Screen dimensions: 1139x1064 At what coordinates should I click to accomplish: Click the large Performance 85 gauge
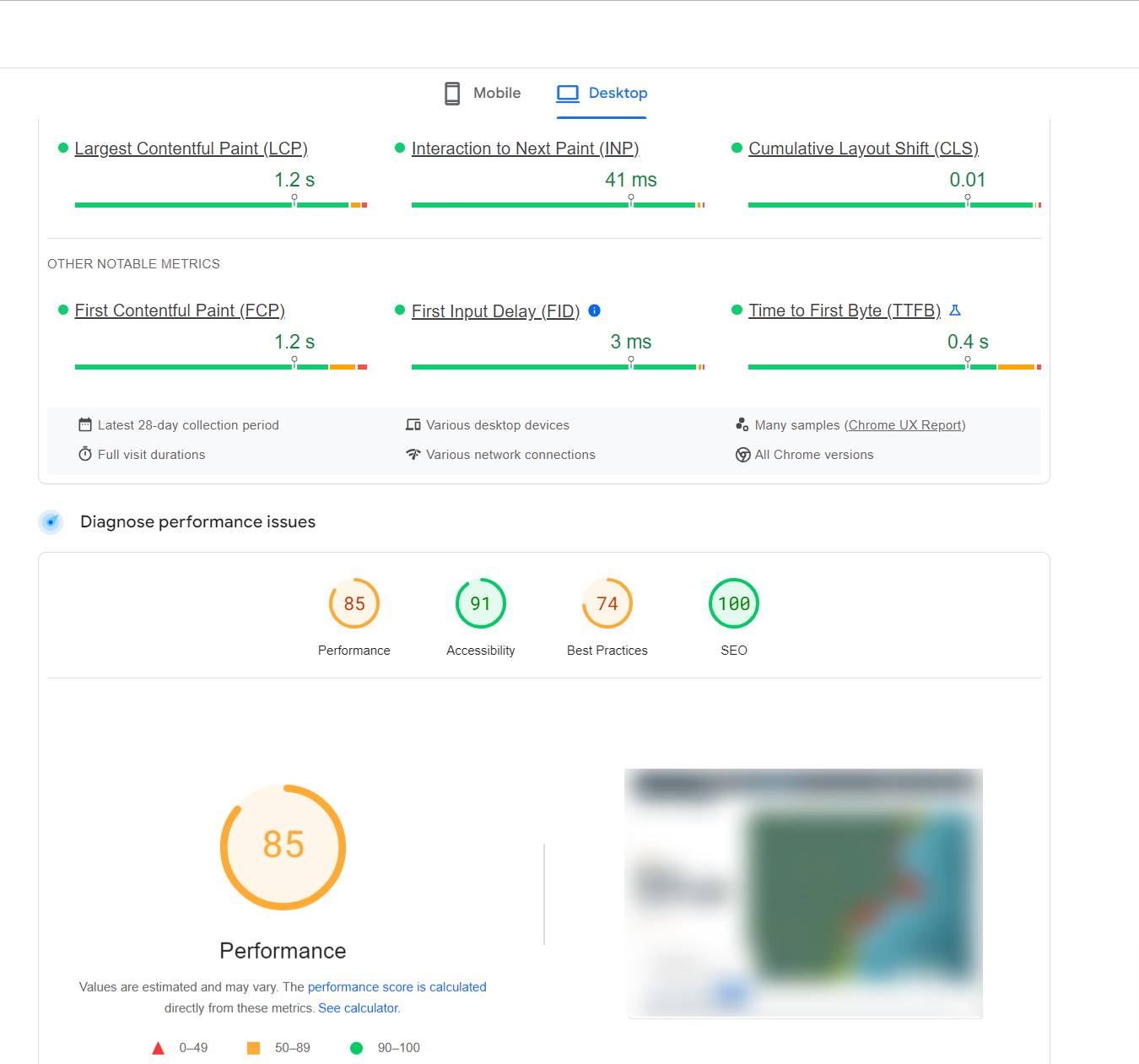point(283,847)
